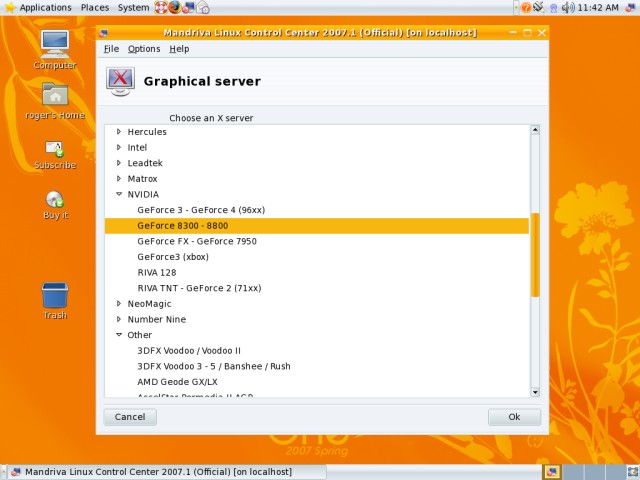
Task: Select RIVA TNT - GeForce 2 (71xx)
Action: (199, 288)
